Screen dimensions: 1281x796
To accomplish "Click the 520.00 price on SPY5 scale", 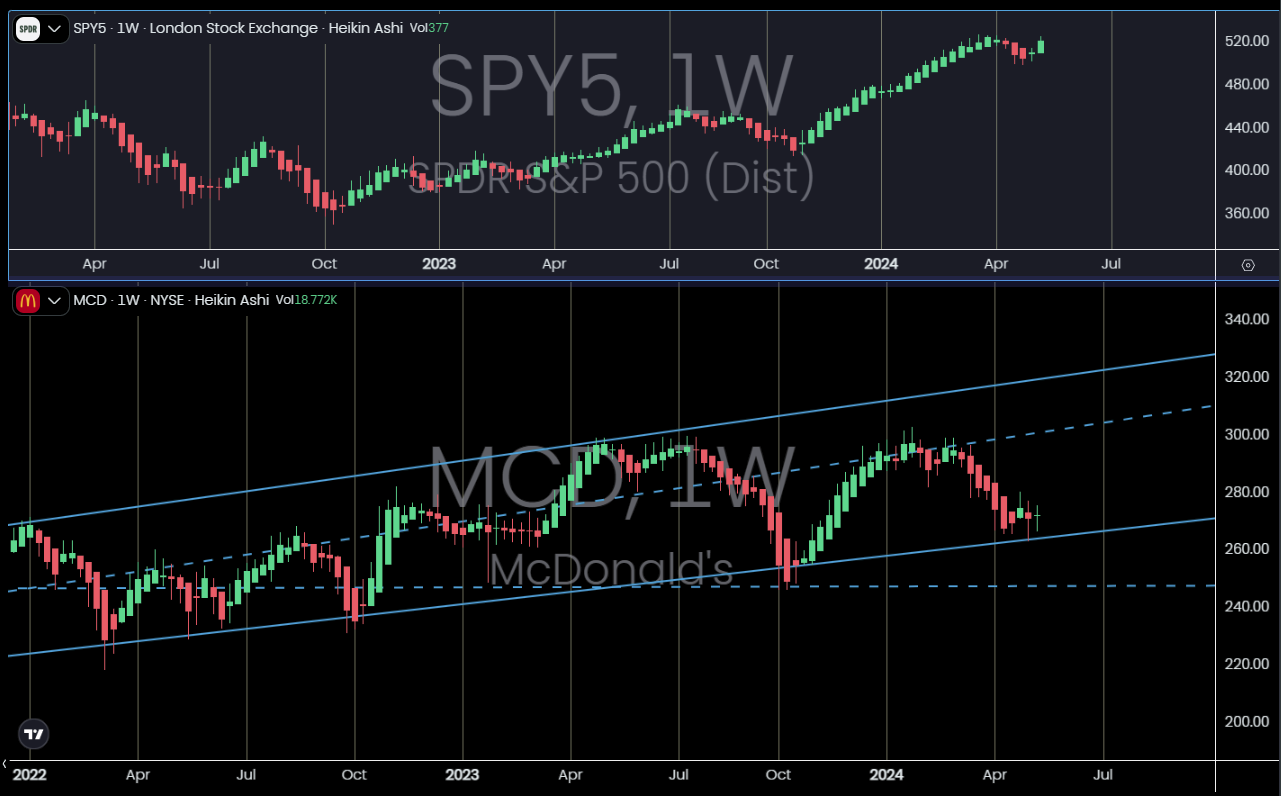I will point(1247,41).
